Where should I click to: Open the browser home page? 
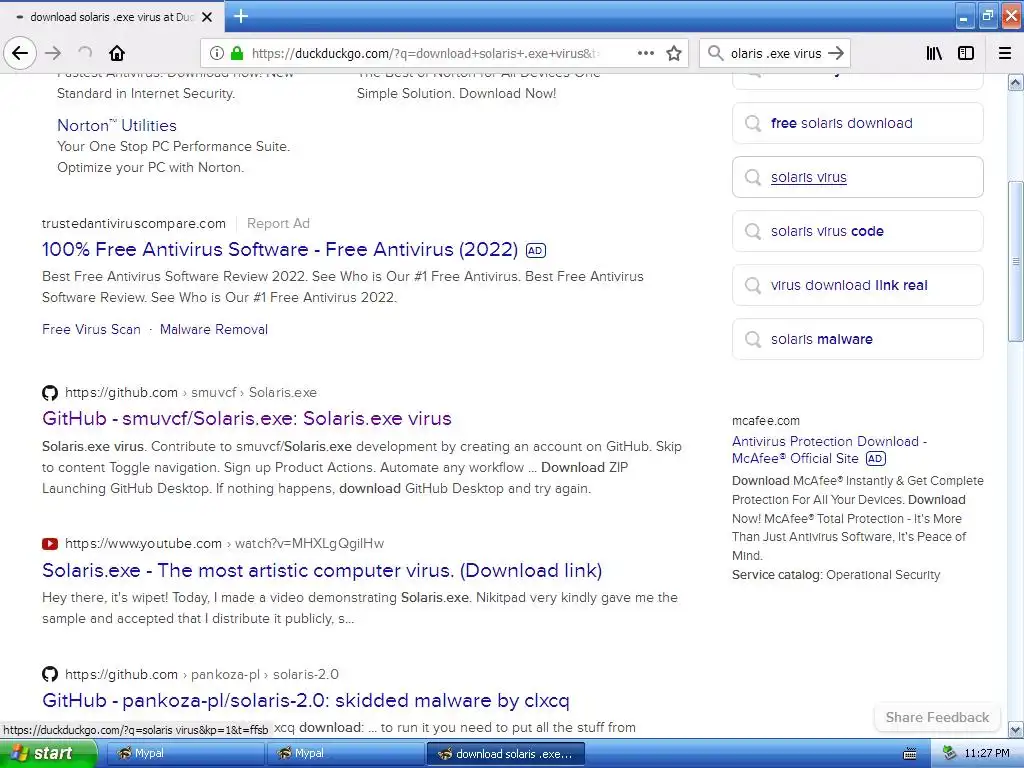117,53
